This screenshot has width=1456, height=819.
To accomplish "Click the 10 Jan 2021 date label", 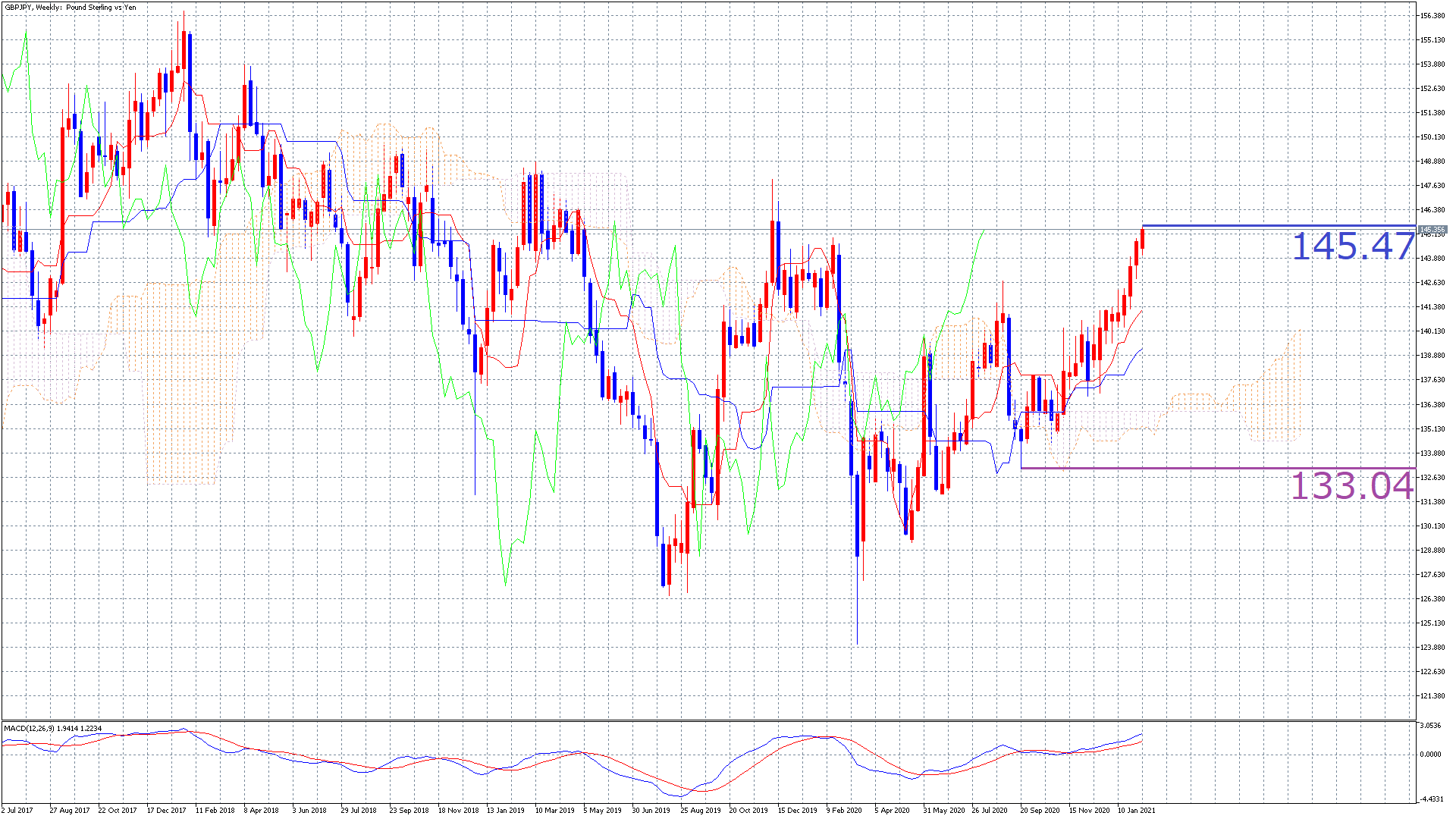I will coord(1136,810).
